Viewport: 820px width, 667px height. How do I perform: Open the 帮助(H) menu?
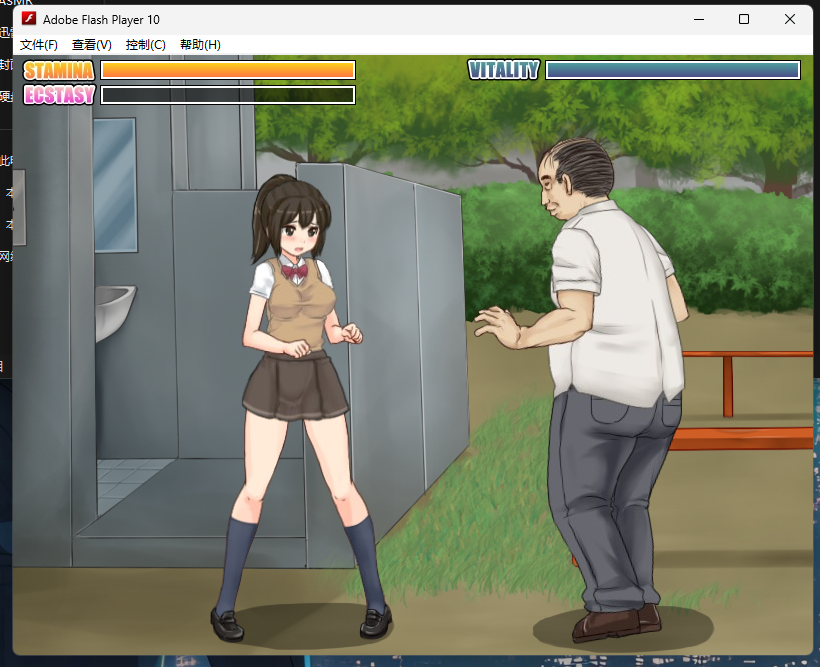point(200,45)
